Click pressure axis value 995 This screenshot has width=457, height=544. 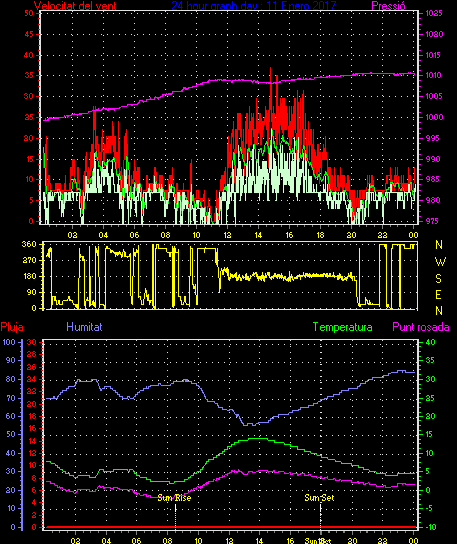tap(433, 138)
